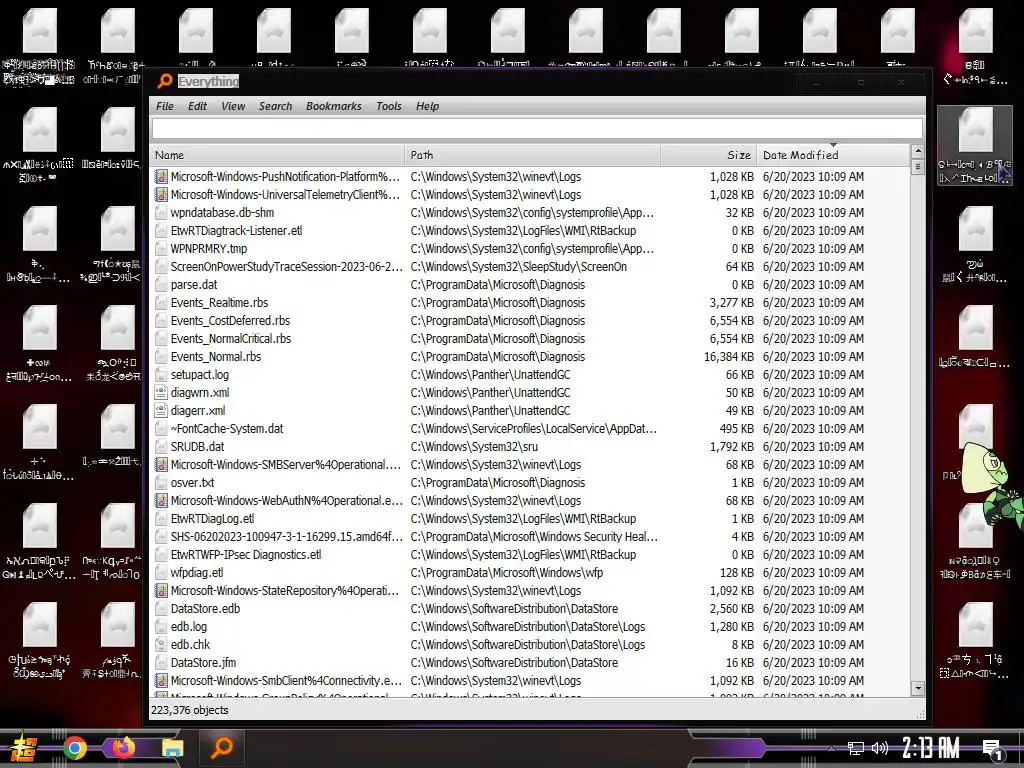Select icon of edb.chk file
Screen dimensions: 1024x768
[161, 645]
